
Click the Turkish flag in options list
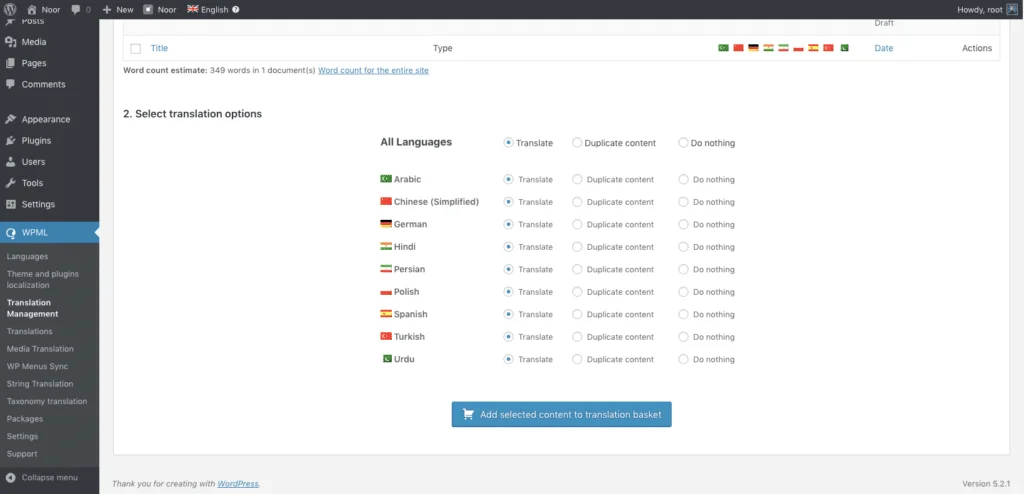[385, 336]
